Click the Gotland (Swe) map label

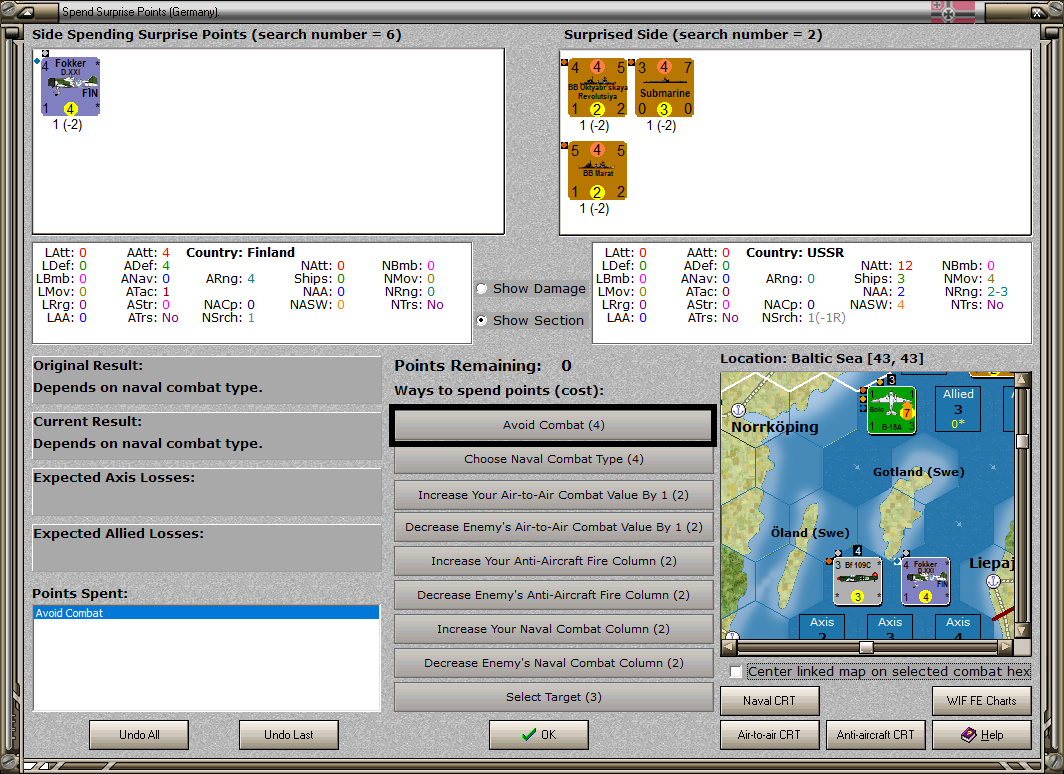918,471
